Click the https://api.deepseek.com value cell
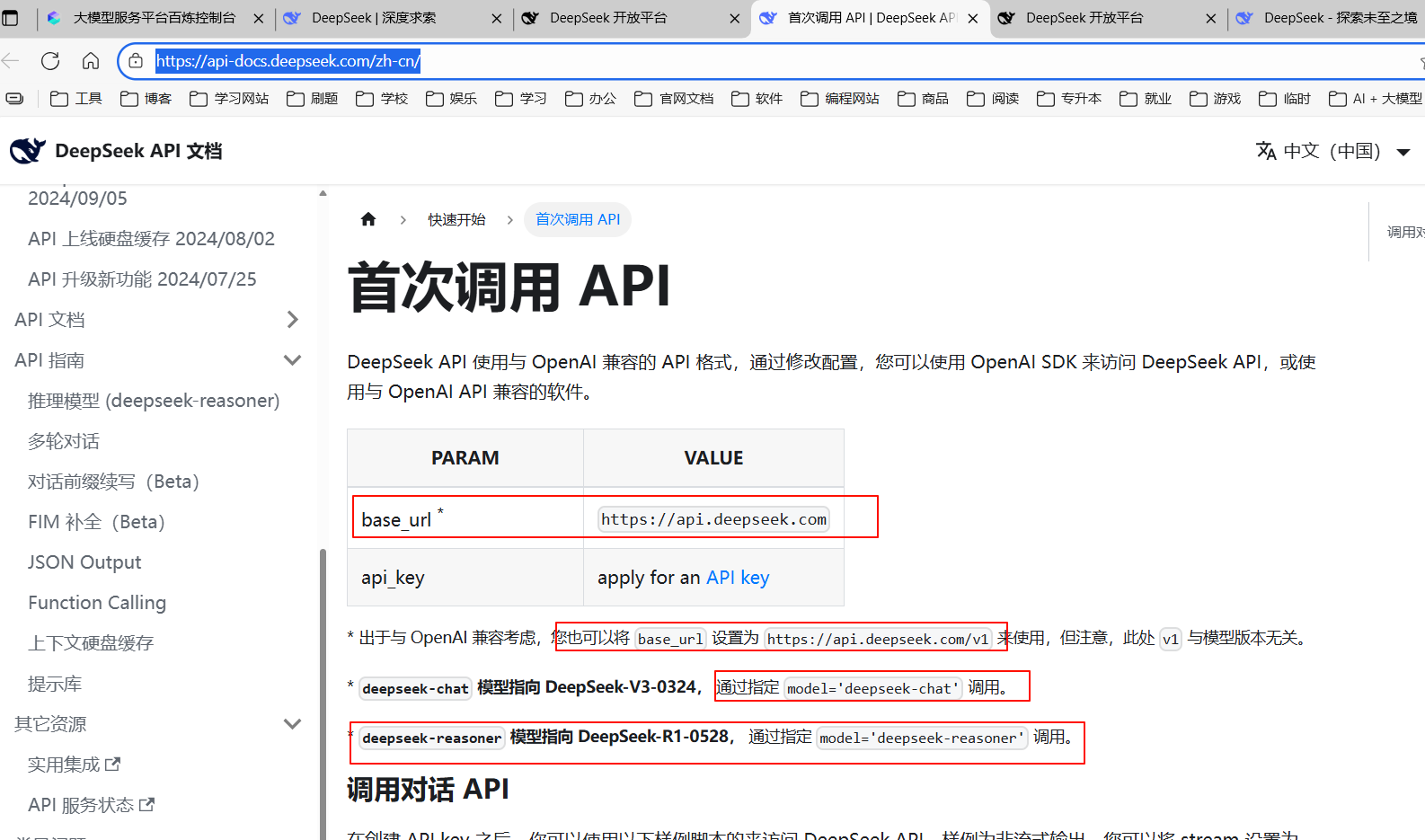Viewport: 1425px width, 840px height. click(x=713, y=519)
